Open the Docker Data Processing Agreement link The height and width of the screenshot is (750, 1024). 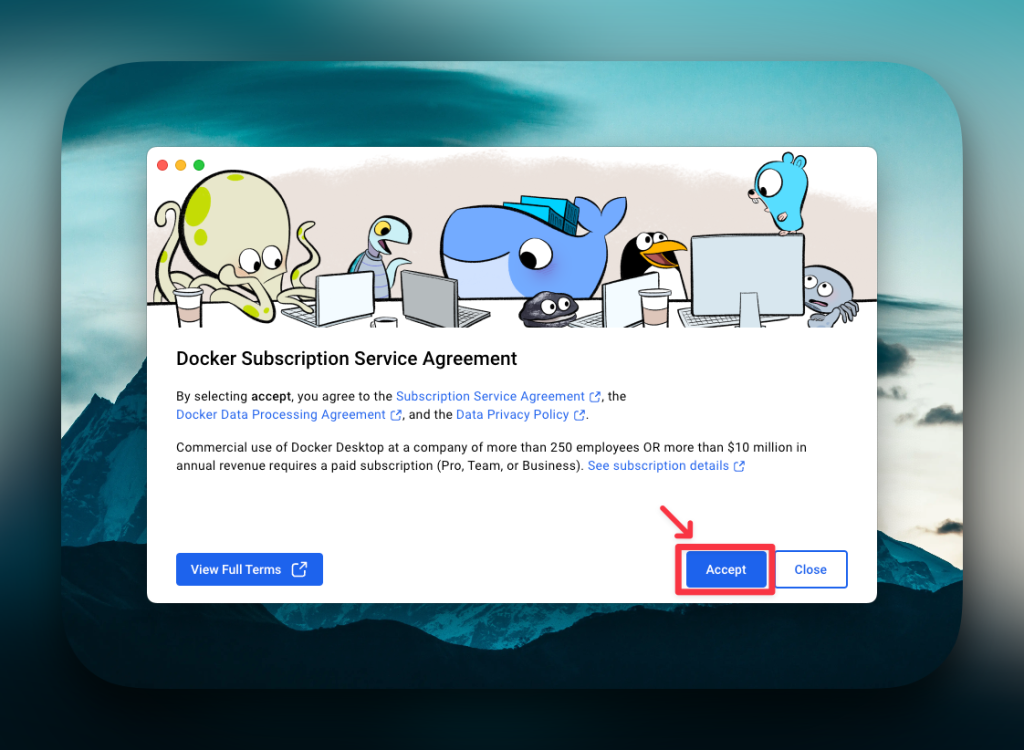[281, 414]
